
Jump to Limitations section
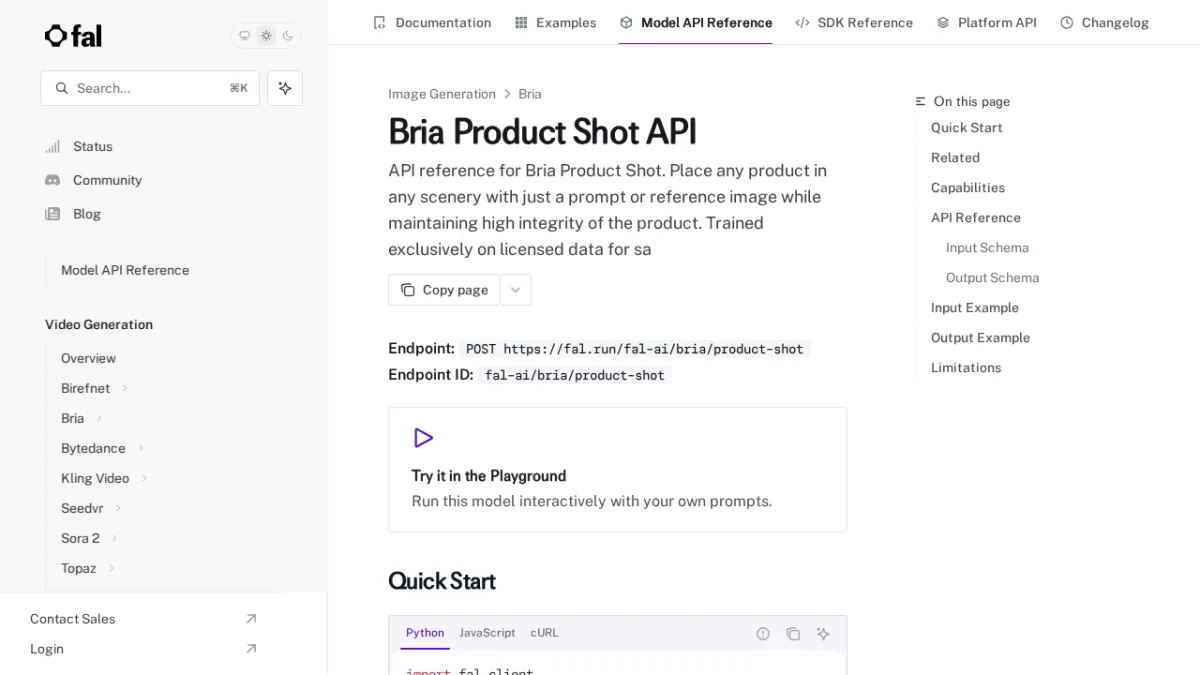[966, 368]
